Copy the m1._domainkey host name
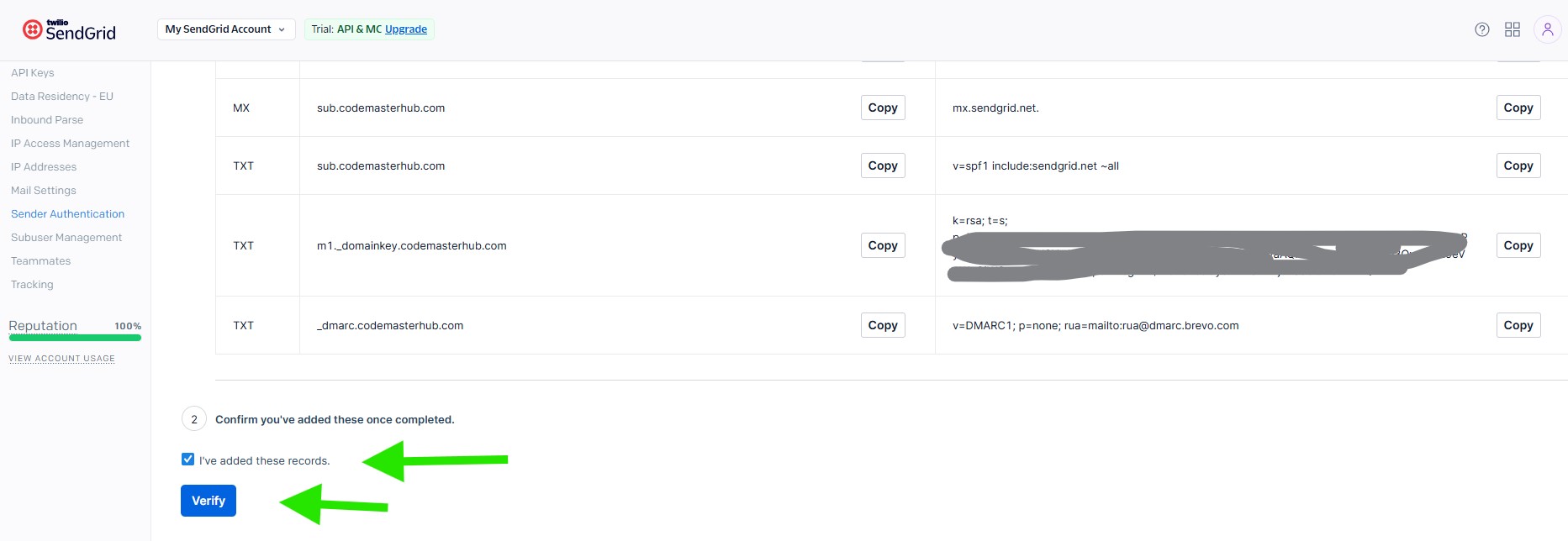Viewport: 1568px width, 541px height. pos(883,245)
